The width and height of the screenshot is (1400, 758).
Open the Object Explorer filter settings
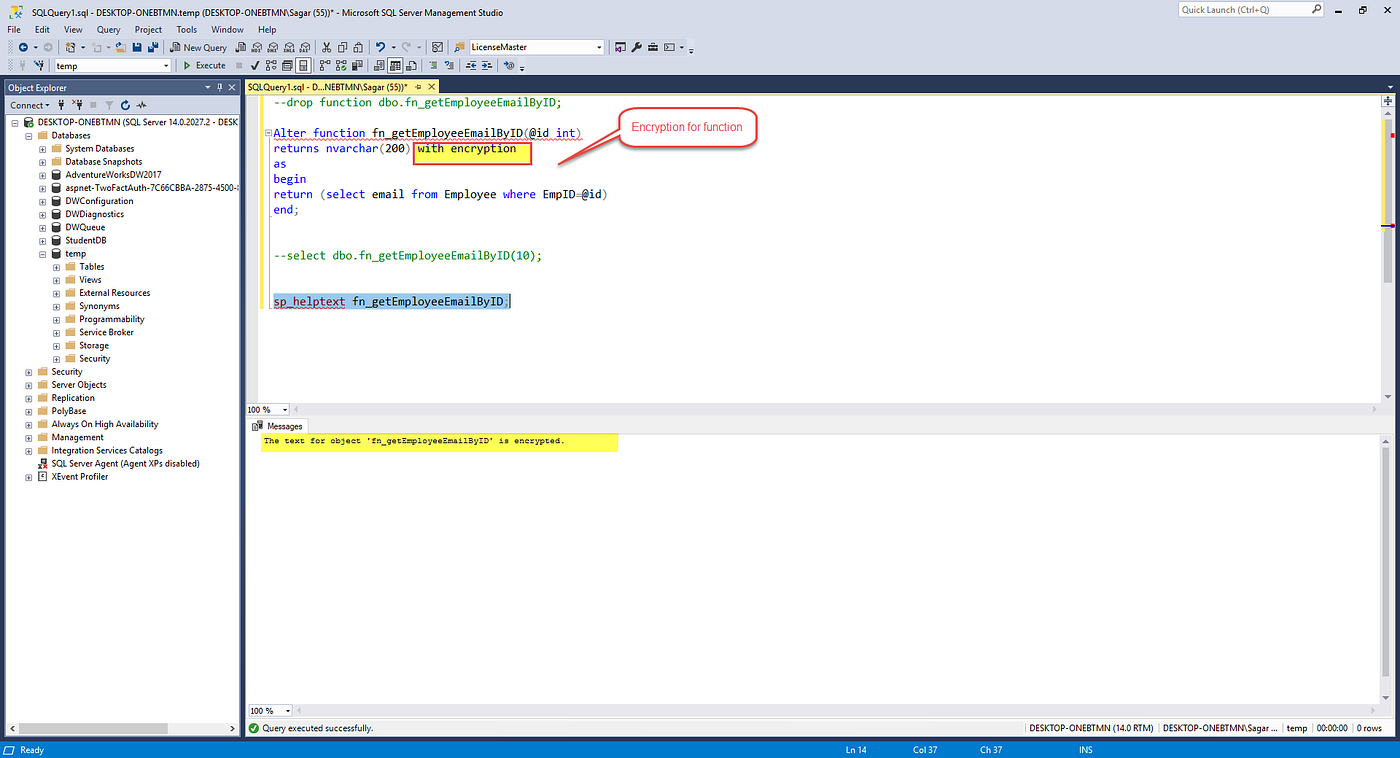click(x=110, y=105)
